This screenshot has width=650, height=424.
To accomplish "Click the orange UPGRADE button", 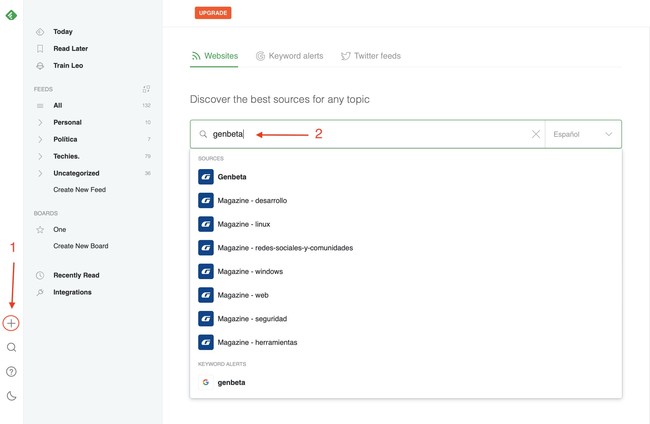I will click(213, 13).
